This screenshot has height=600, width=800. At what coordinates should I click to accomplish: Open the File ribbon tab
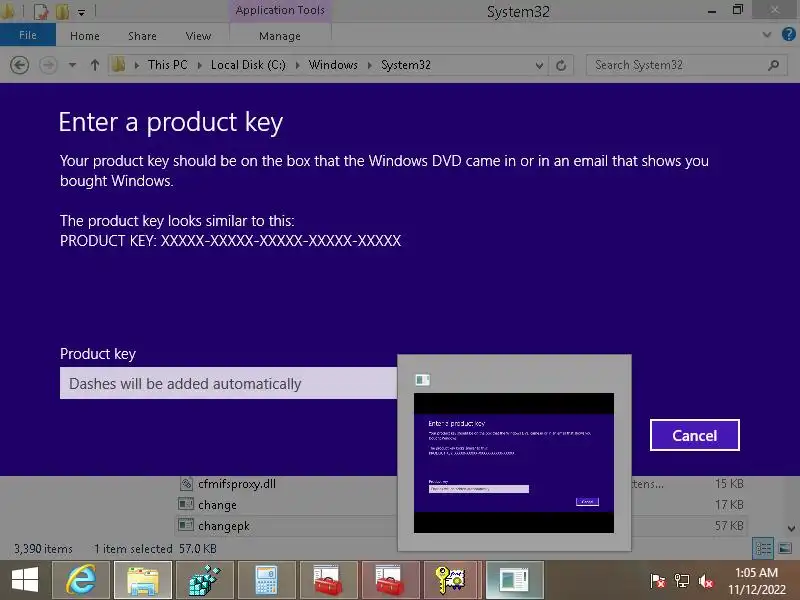(28, 35)
